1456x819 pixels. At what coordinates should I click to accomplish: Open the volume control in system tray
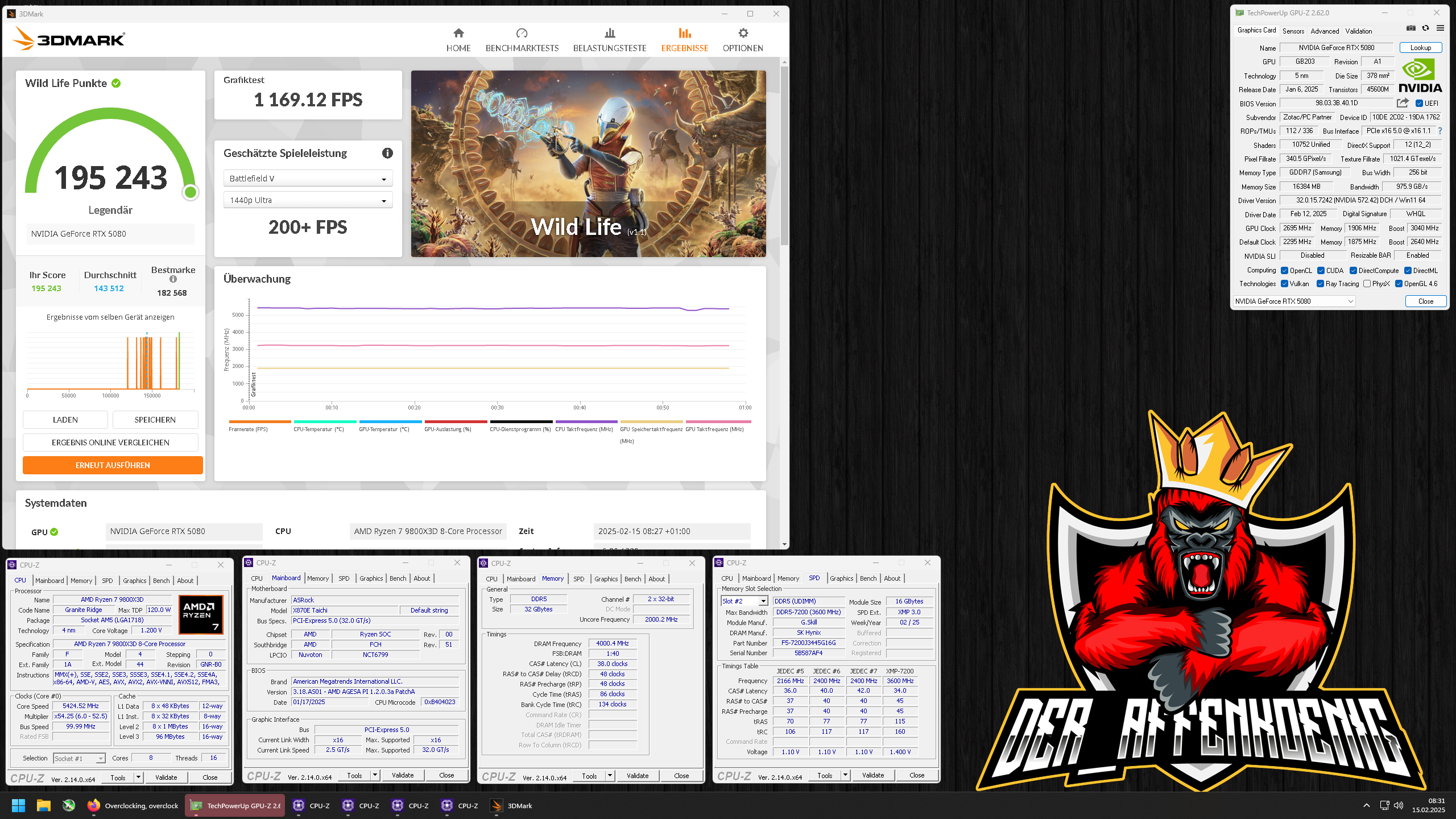(1399, 805)
